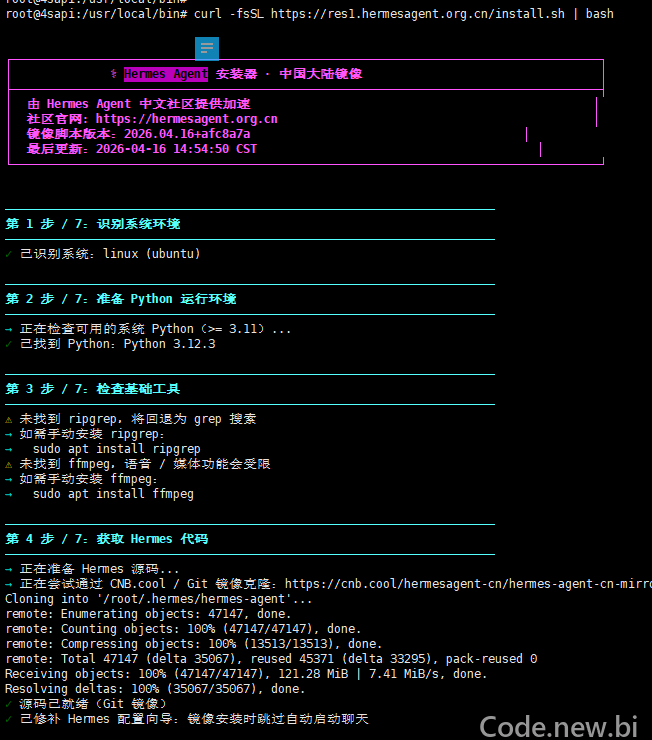The image size is (652, 740).
Task: Click the version text 2026.04.16+afc8a7a
Action: tap(187, 134)
